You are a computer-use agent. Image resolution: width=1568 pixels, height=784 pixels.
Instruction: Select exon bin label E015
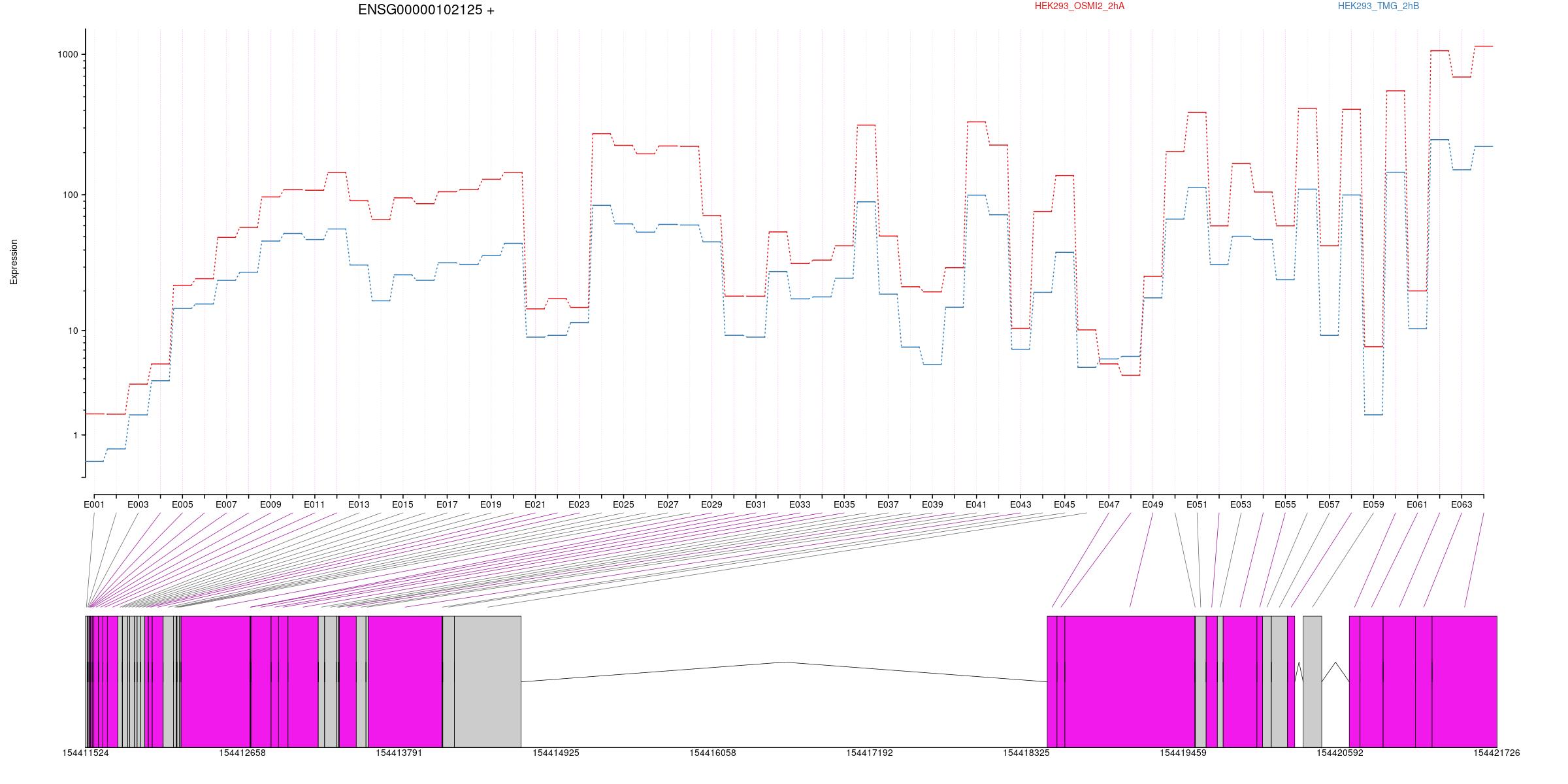402,504
